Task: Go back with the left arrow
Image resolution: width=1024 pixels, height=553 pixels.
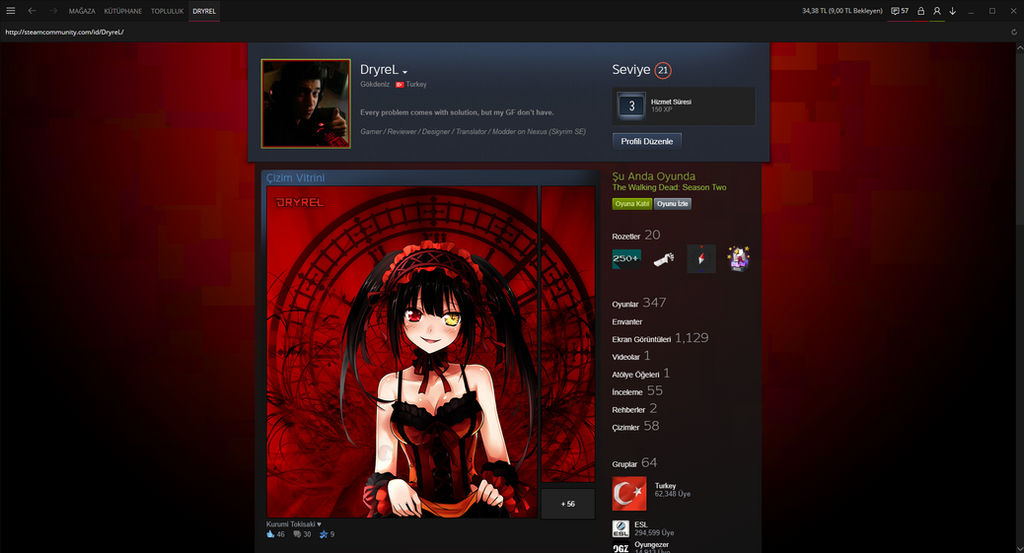Action: (x=32, y=10)
